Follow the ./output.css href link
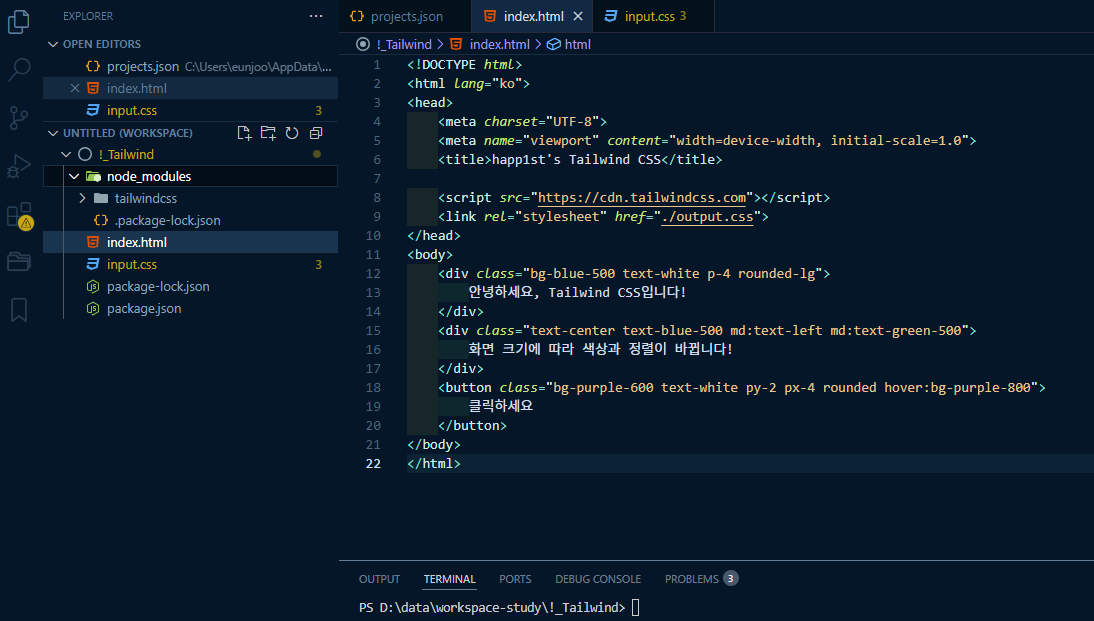Viewport: 1094px width, 621px height. pos(707,216)
